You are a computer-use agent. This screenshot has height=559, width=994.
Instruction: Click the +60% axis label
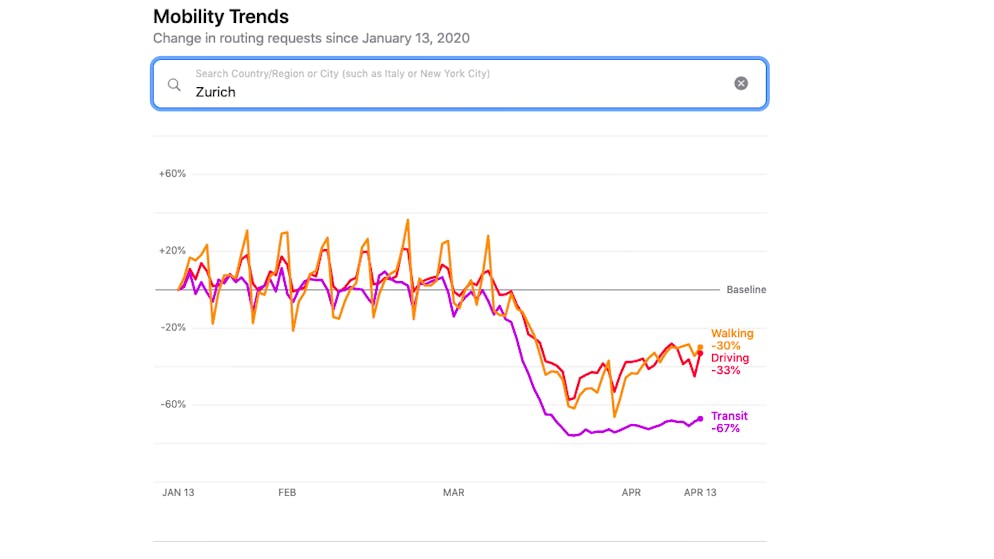172,174
